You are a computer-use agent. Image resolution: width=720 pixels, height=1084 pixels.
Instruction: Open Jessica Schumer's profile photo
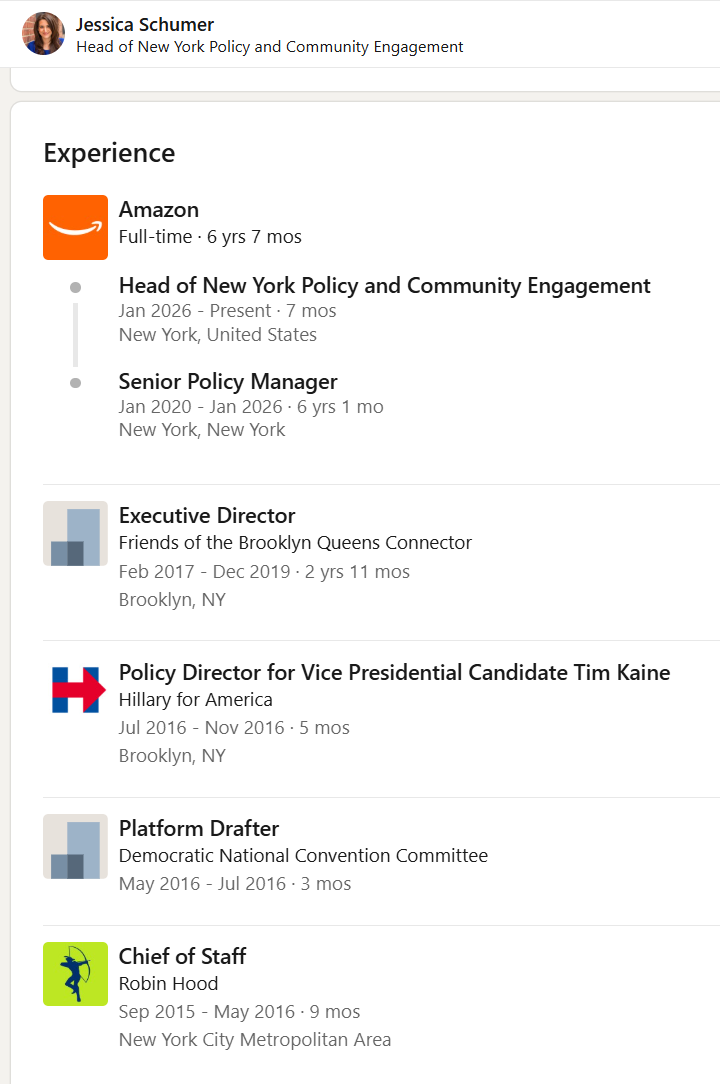click(x=44, y=33)
